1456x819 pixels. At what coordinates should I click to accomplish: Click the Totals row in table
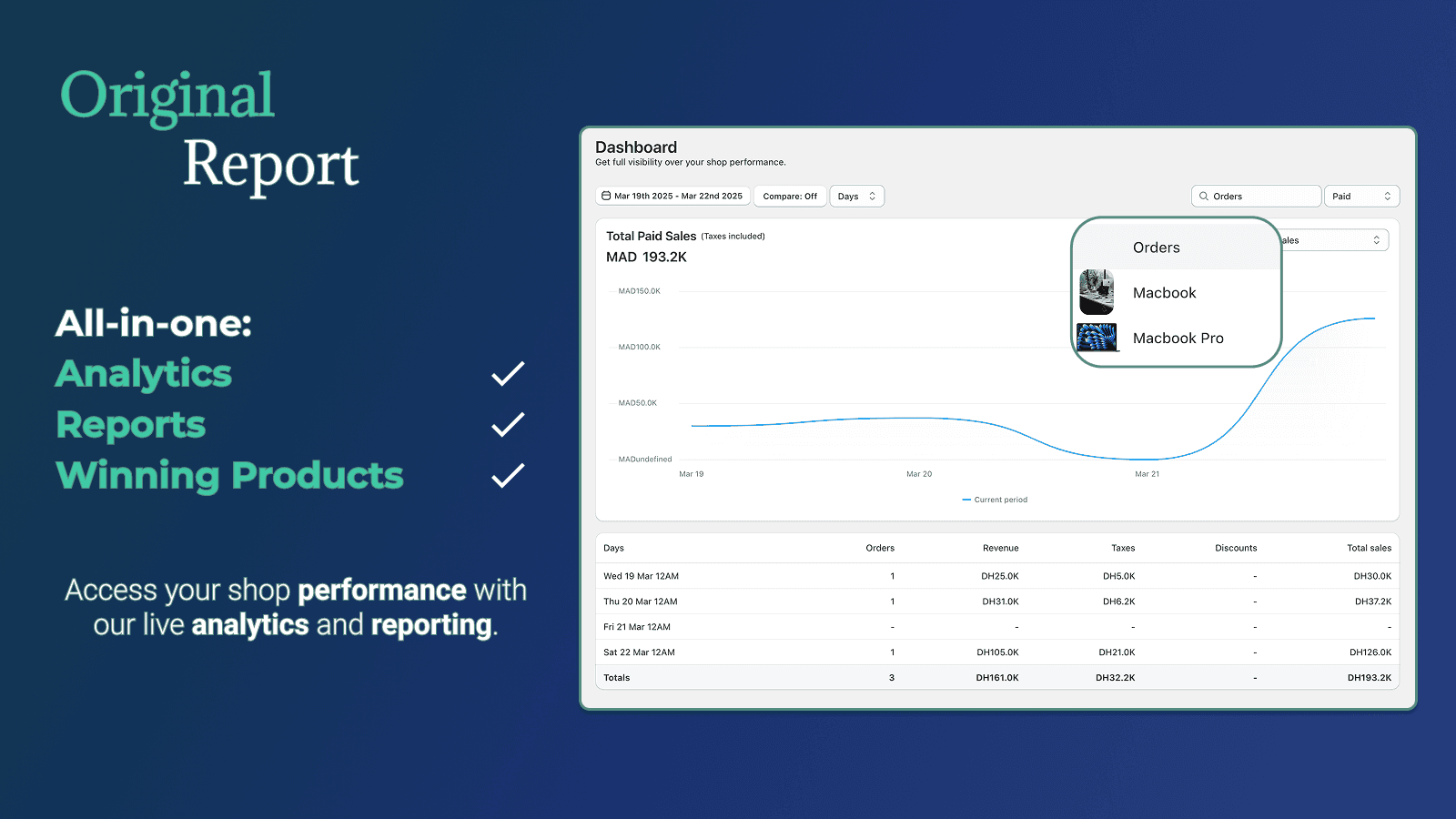tap(617, 678)
